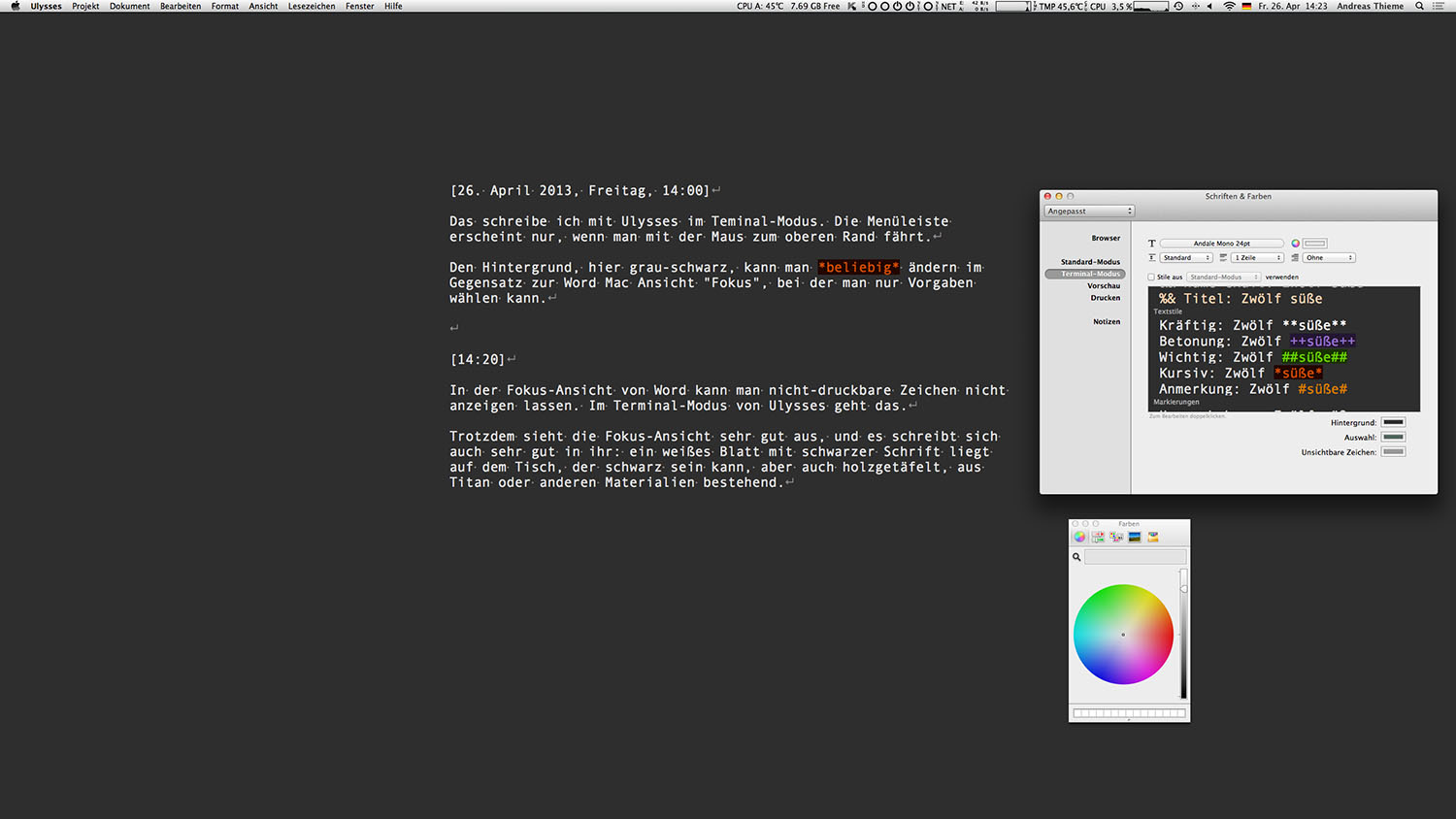Select Browser in Schriften & Farben sidebar
Viewport: 1456px width, 819px height.
pyautogui.click(x=1106, y=238)
